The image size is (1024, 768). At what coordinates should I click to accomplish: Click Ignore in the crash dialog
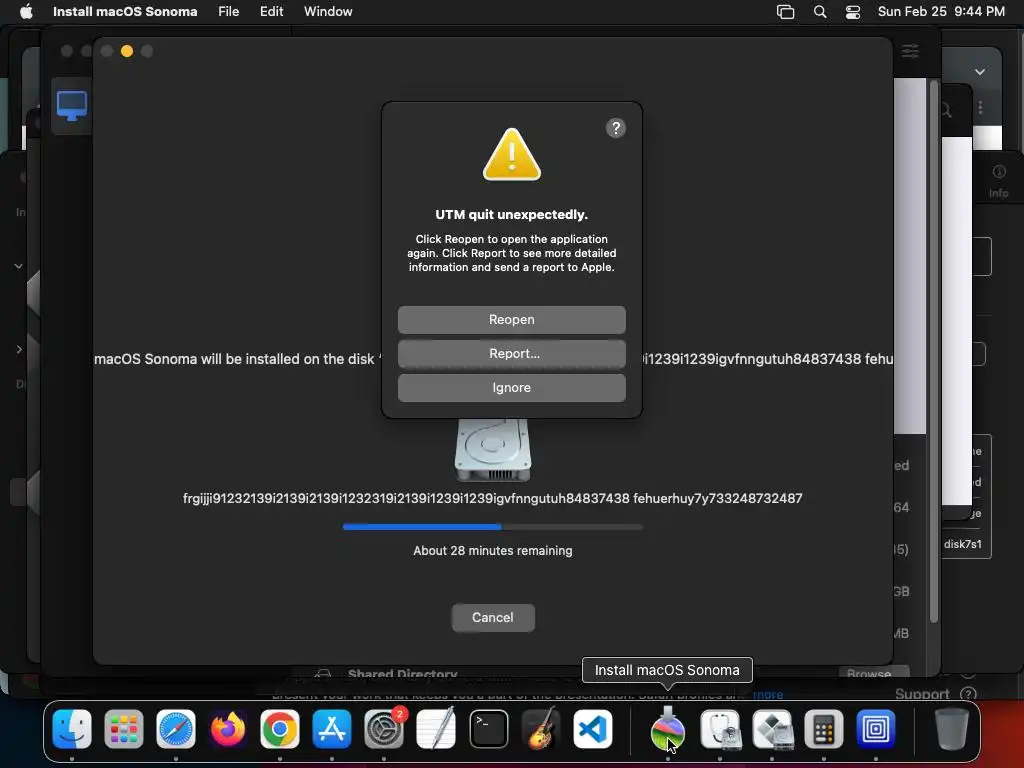click(511, 387)
